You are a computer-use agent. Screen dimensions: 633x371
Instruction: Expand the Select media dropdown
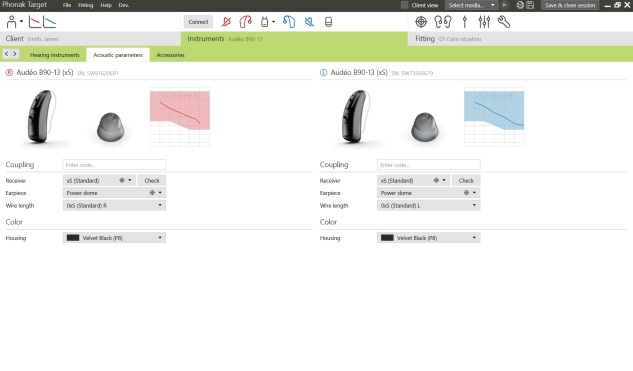click(471, 5)
